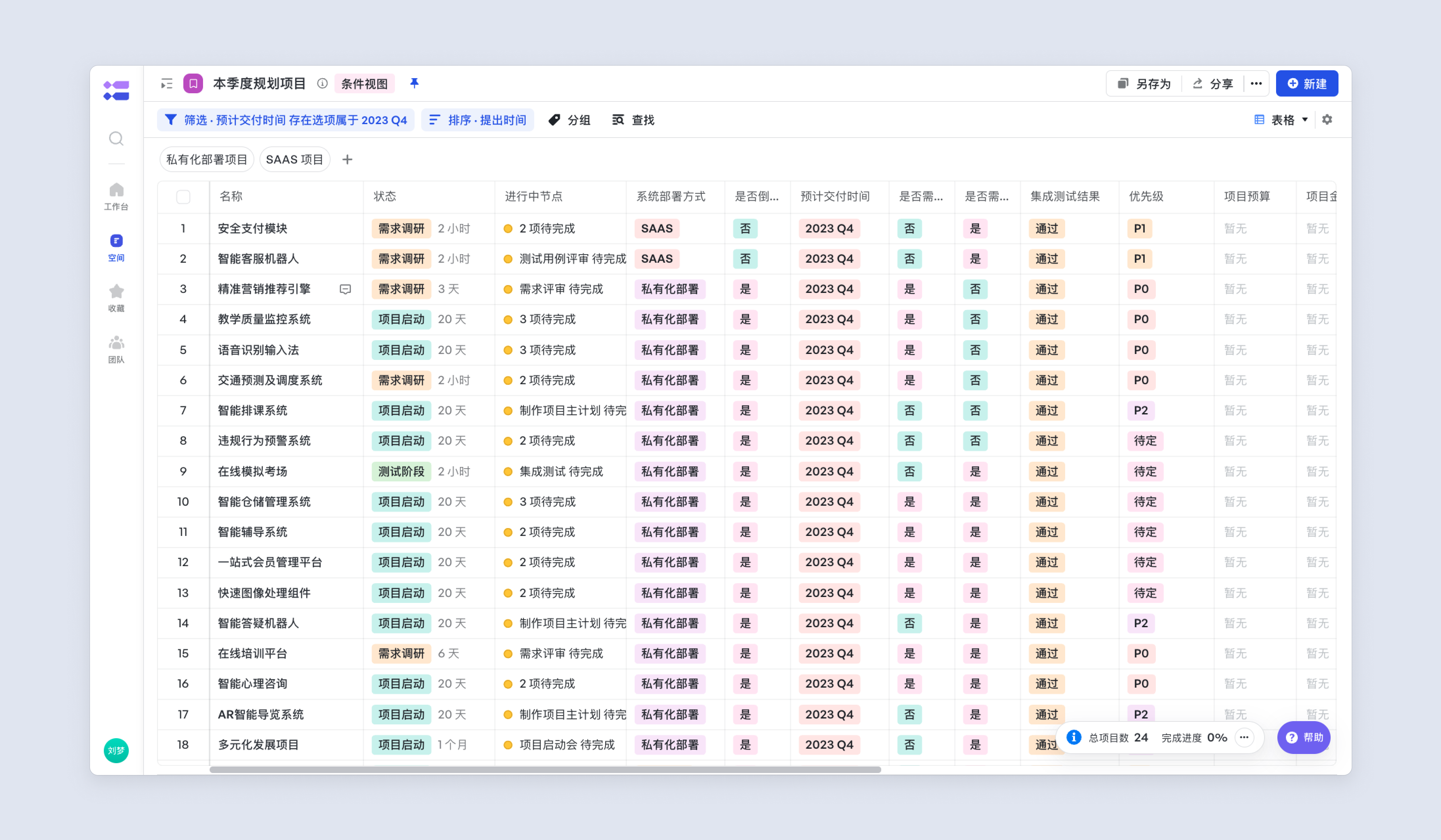Open the 安全支付模块 row name
Viewport: 1441px width, 840px height.
pos(253,229)
